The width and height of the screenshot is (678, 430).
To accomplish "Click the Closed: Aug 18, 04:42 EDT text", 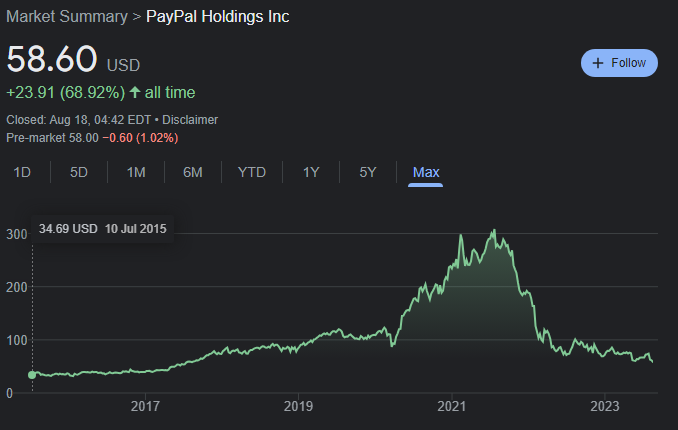I will [79, 120].
